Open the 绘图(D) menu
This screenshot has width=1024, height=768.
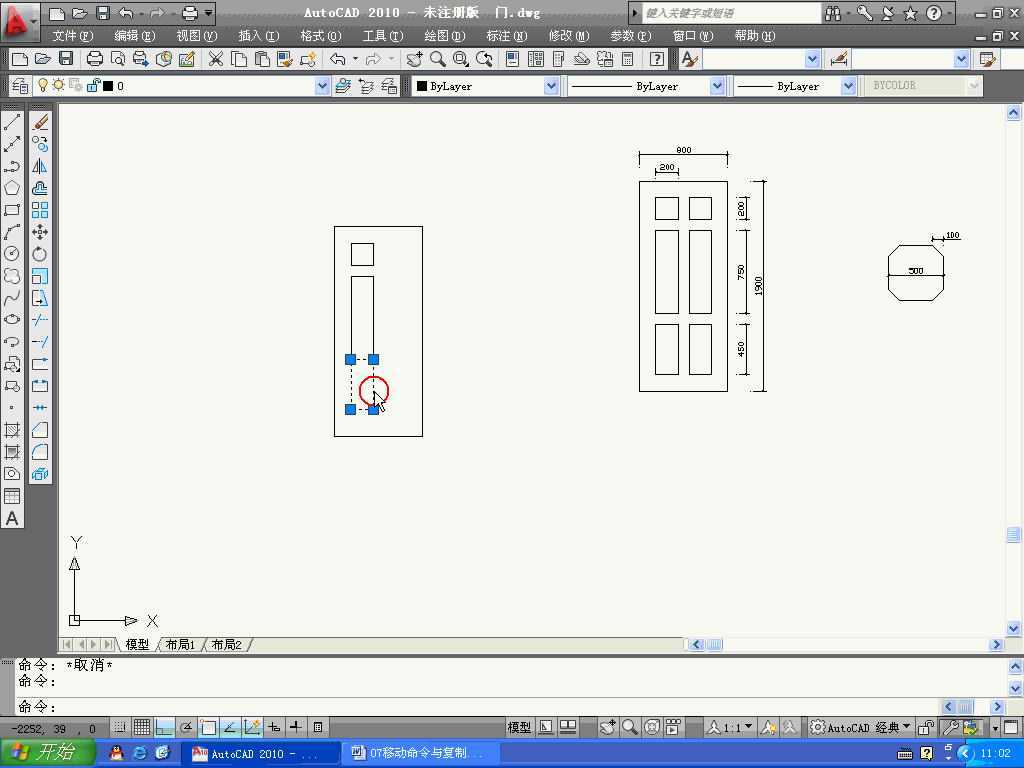tap(445, 36)
